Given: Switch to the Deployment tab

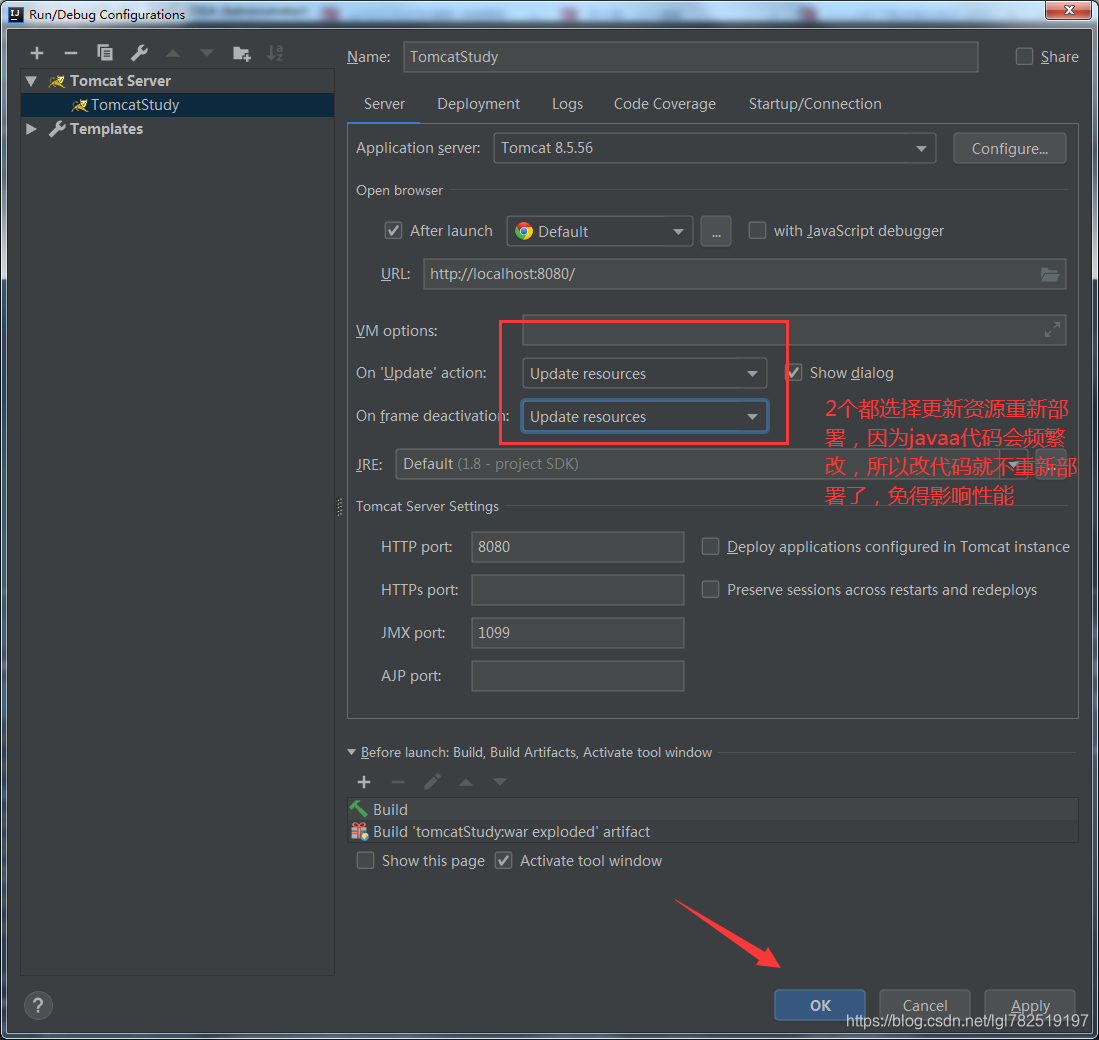Looking at the screenshot, I should pos(478,104).
